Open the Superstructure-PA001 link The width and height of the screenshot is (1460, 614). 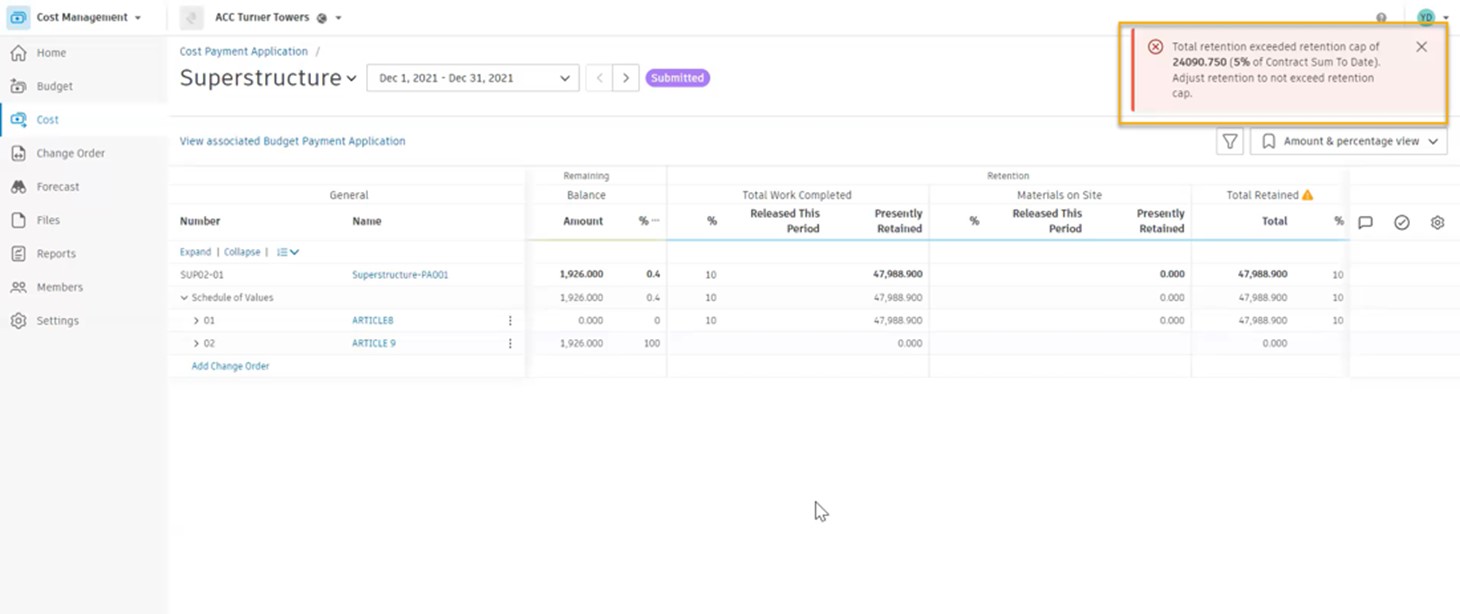pyautogui.click(x=400, y=274)
